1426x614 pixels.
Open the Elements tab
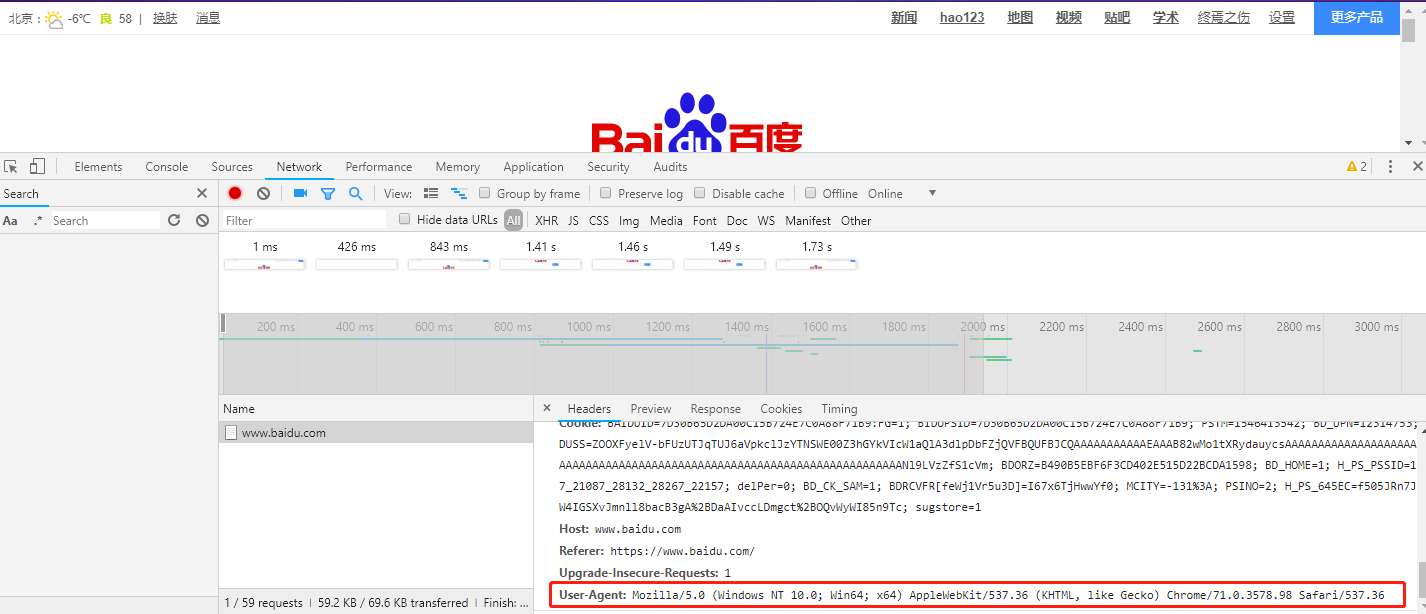click(98, 167)
